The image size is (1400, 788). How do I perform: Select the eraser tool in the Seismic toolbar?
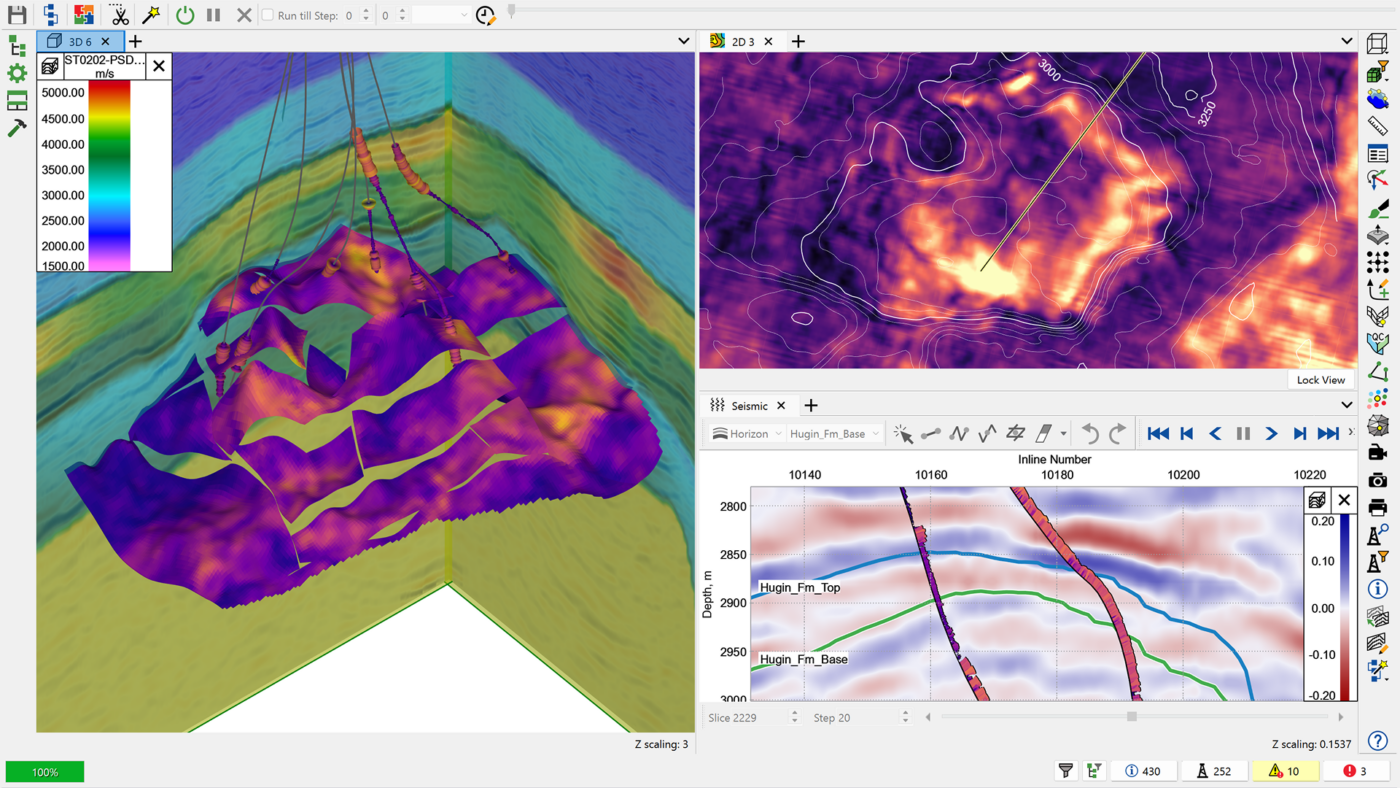1043,434
